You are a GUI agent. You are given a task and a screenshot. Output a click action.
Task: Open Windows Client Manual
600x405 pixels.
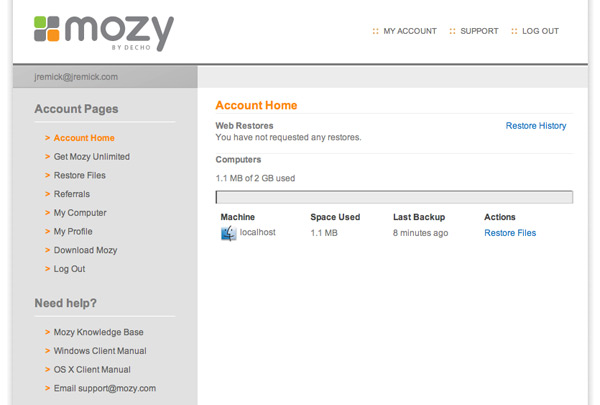pos(100,351)
